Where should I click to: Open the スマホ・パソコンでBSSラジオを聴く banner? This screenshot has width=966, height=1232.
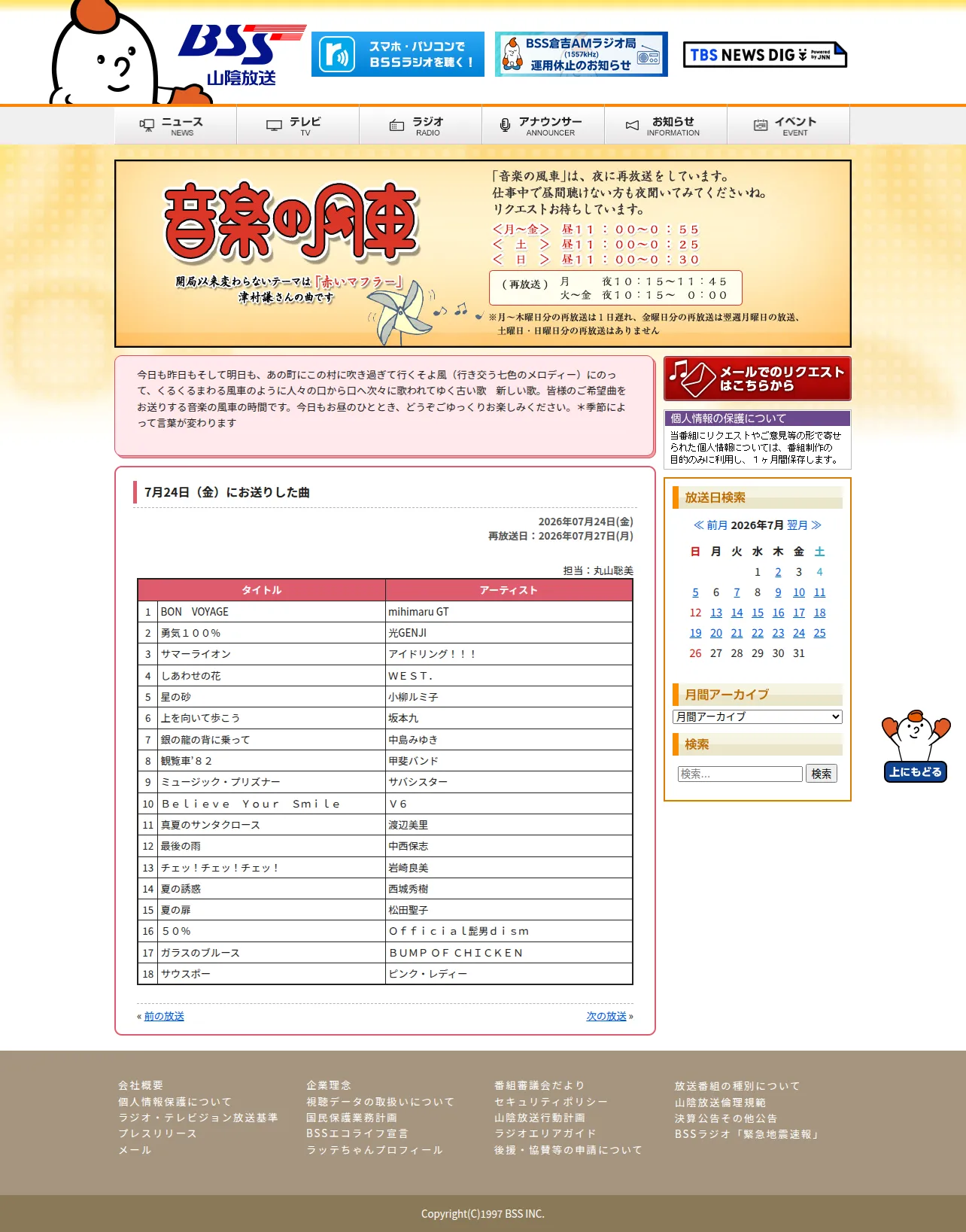pyautogui.click(x=398, y=54)
